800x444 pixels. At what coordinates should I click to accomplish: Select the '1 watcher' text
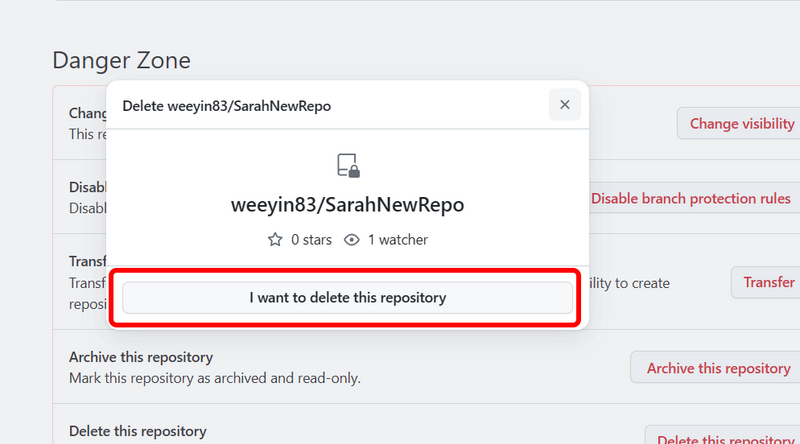[x=398, y=240]
